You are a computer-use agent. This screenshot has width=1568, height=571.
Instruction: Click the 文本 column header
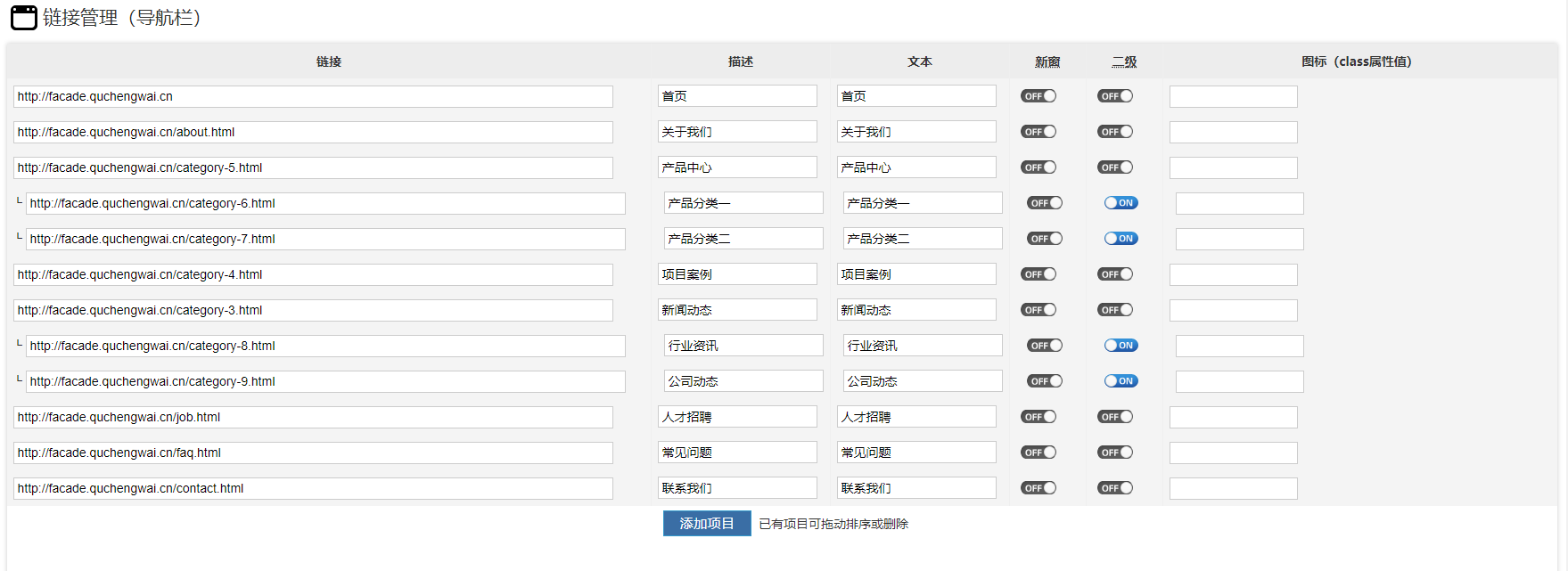[x=920, y=61]
